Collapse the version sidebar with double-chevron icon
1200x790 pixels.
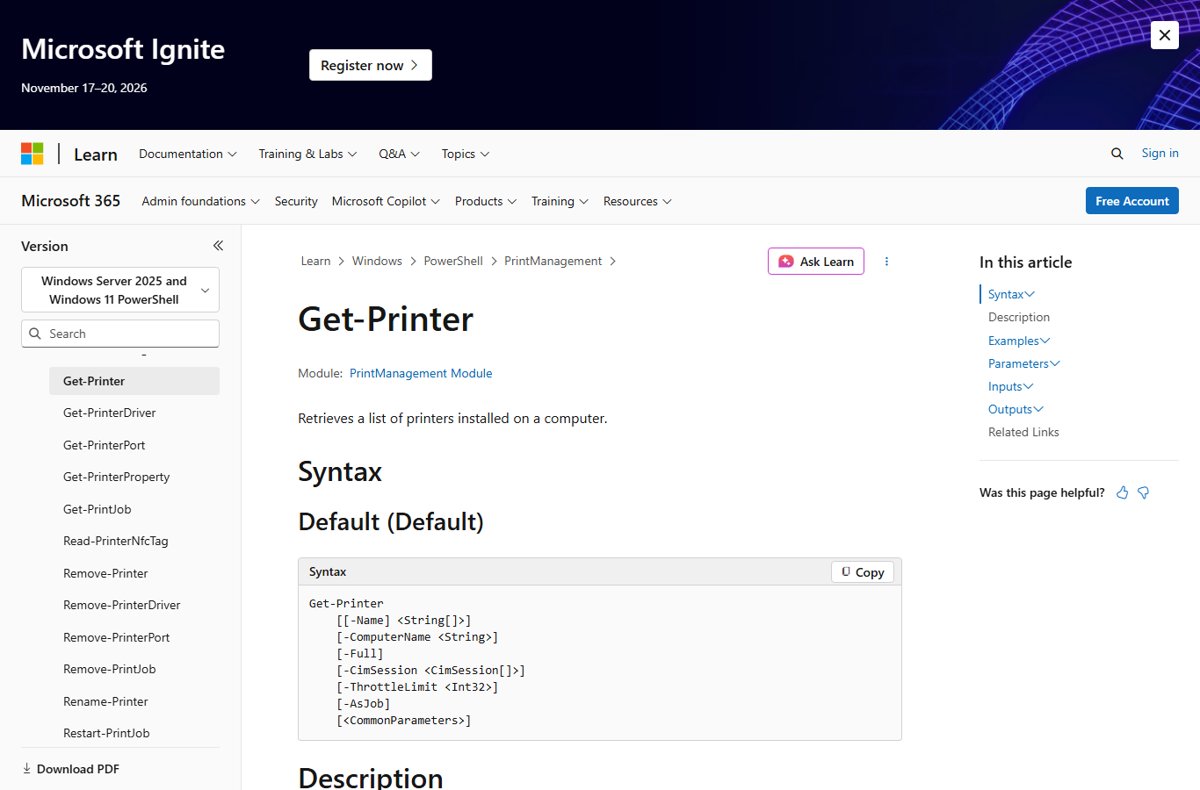218,246
